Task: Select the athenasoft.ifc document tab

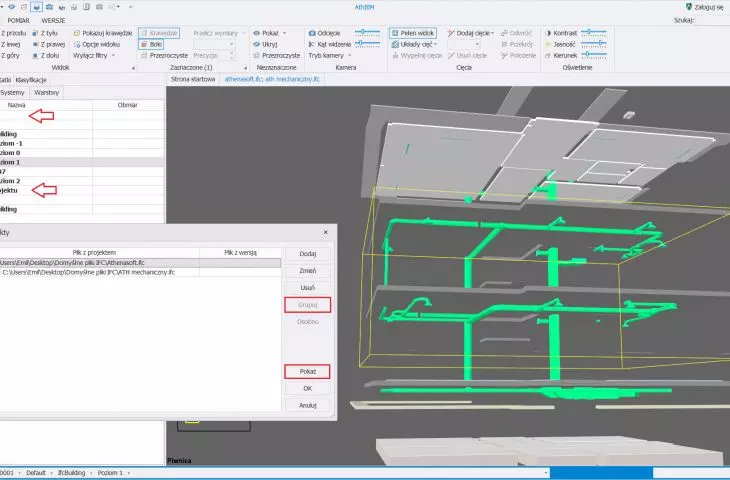Action: (x=272, y=79)
